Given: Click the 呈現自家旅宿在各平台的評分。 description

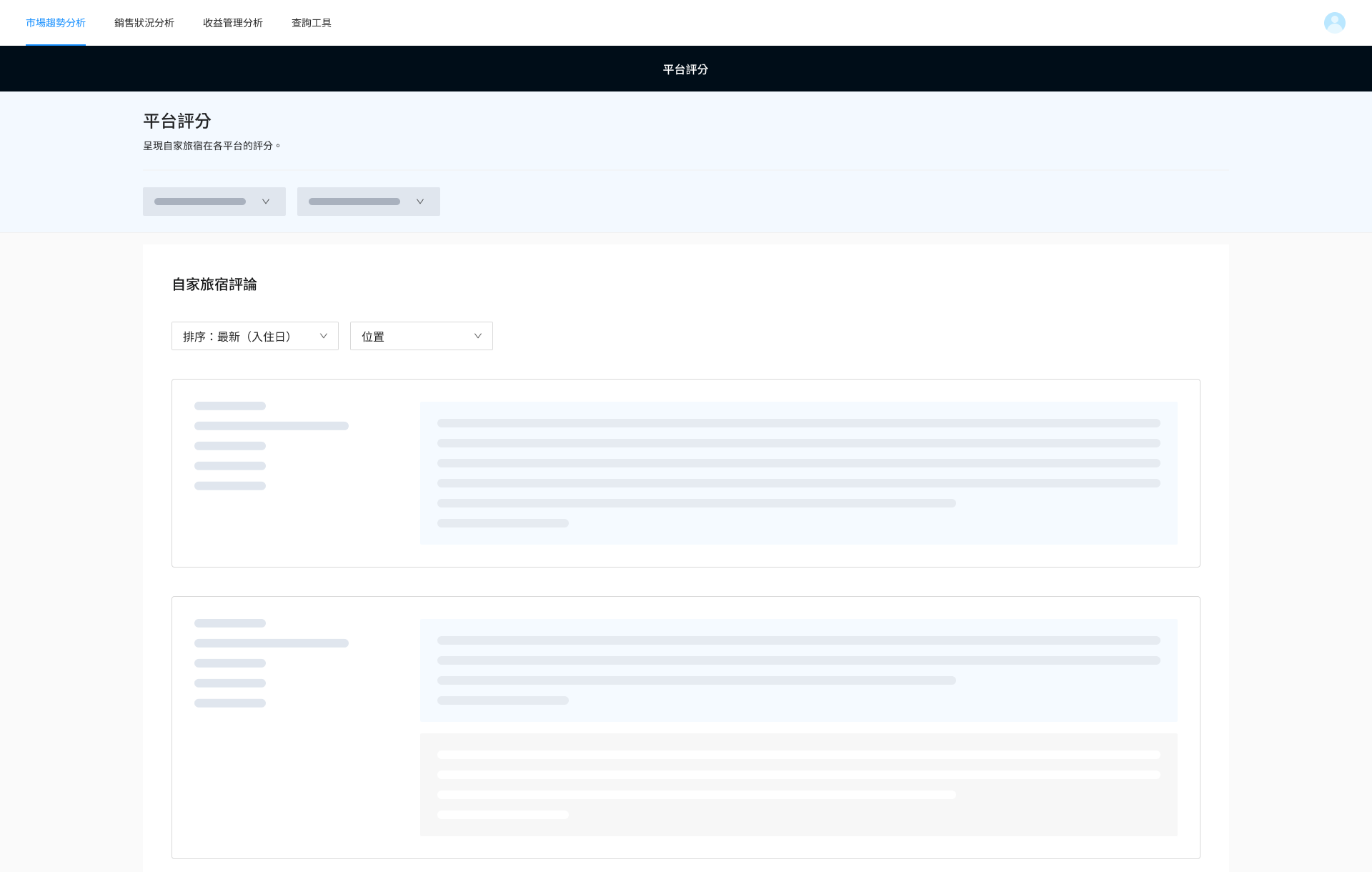Looking at the screenshot, I should pyautogui.click(x=212, y=146).
